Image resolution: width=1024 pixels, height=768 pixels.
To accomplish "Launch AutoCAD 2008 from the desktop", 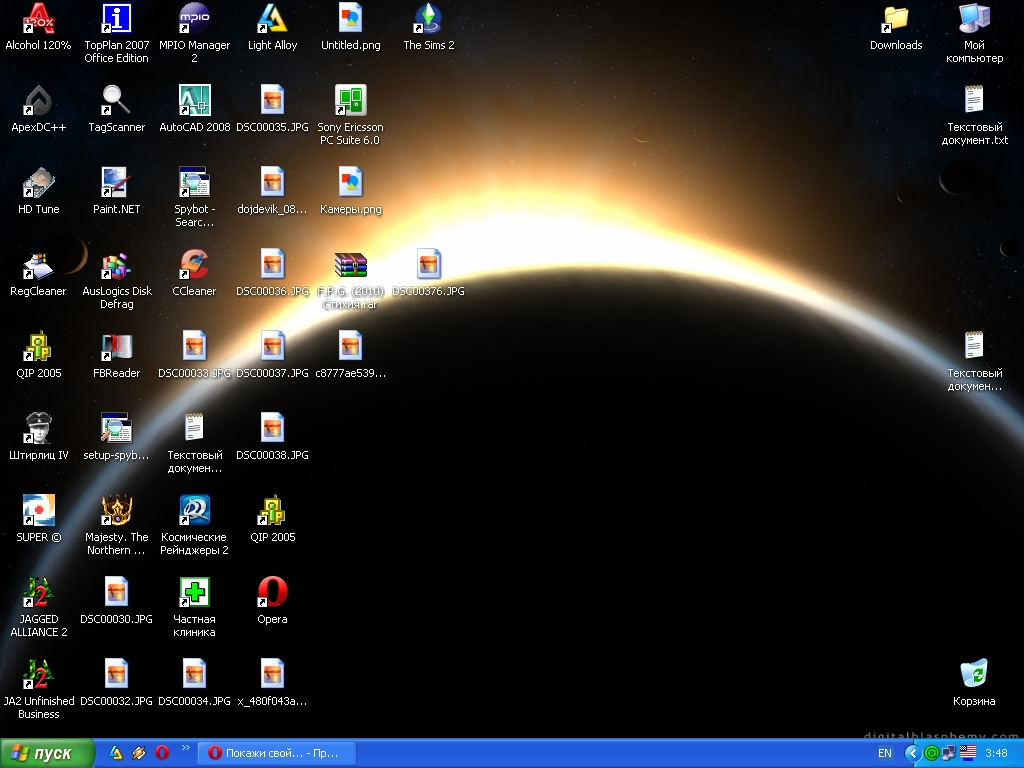I will point(194,101).
